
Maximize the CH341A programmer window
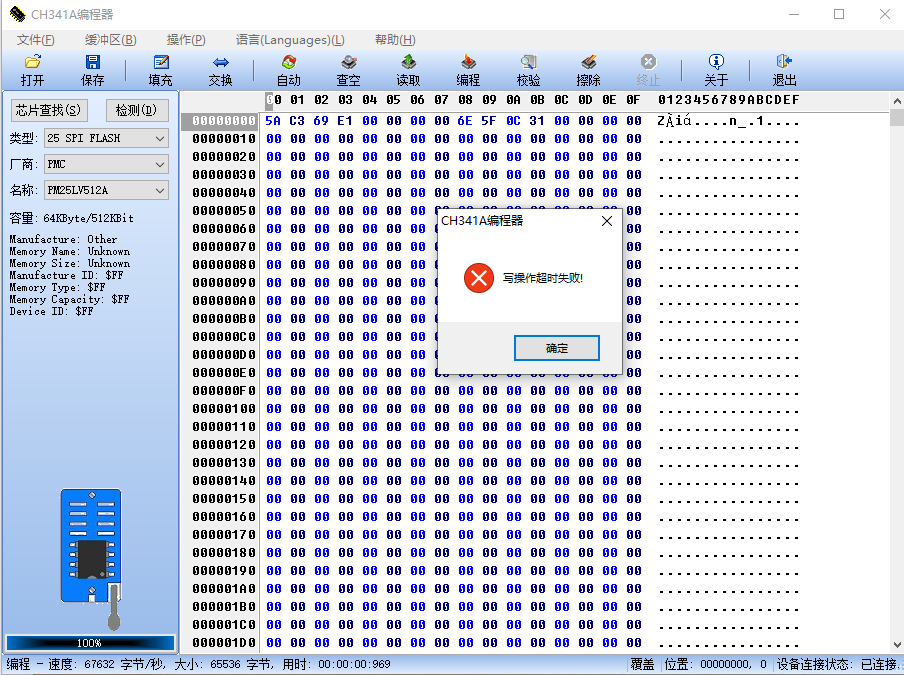(839, 14)
